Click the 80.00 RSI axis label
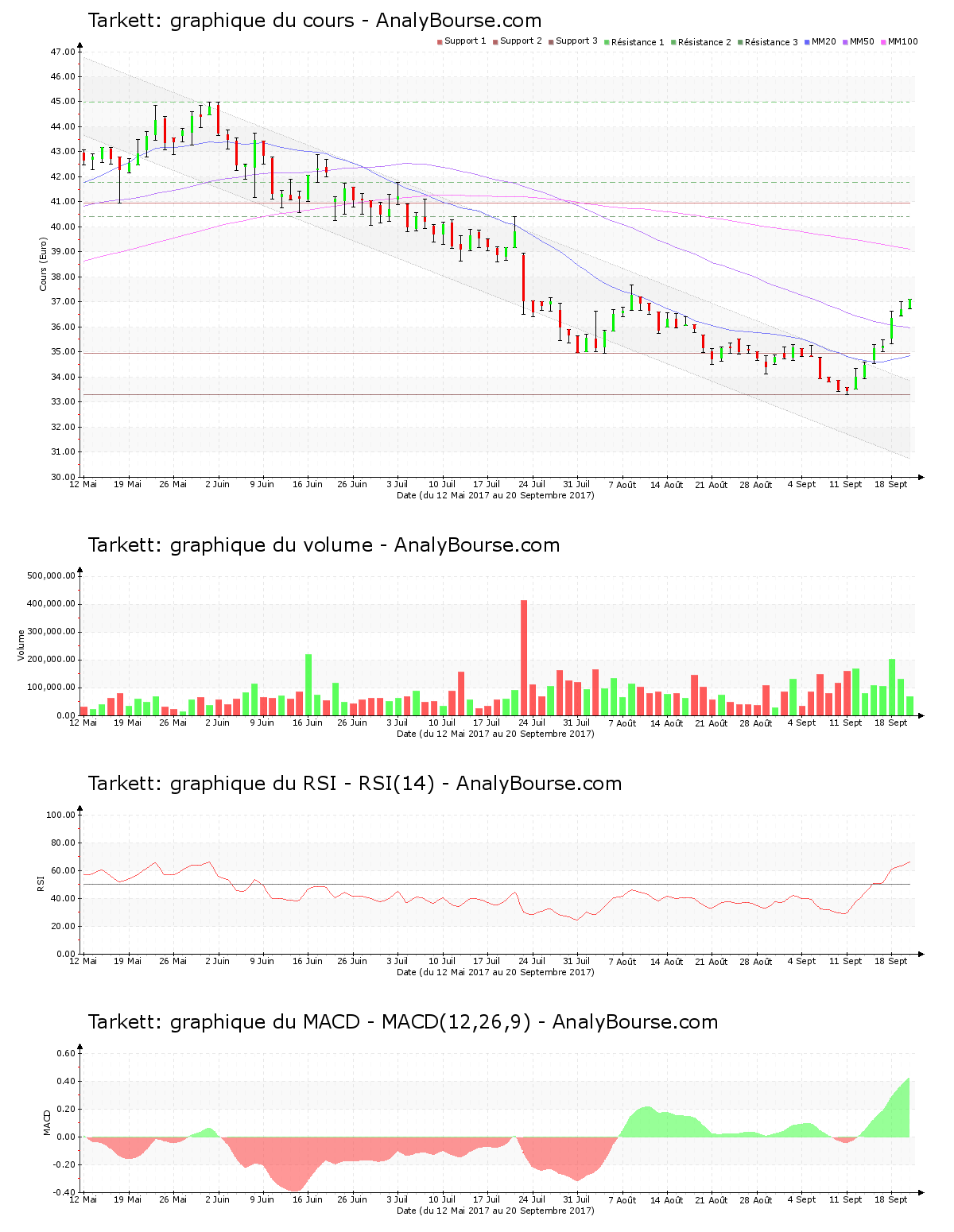The height and width of the screenshot is (1232, 954). (63, 843)
